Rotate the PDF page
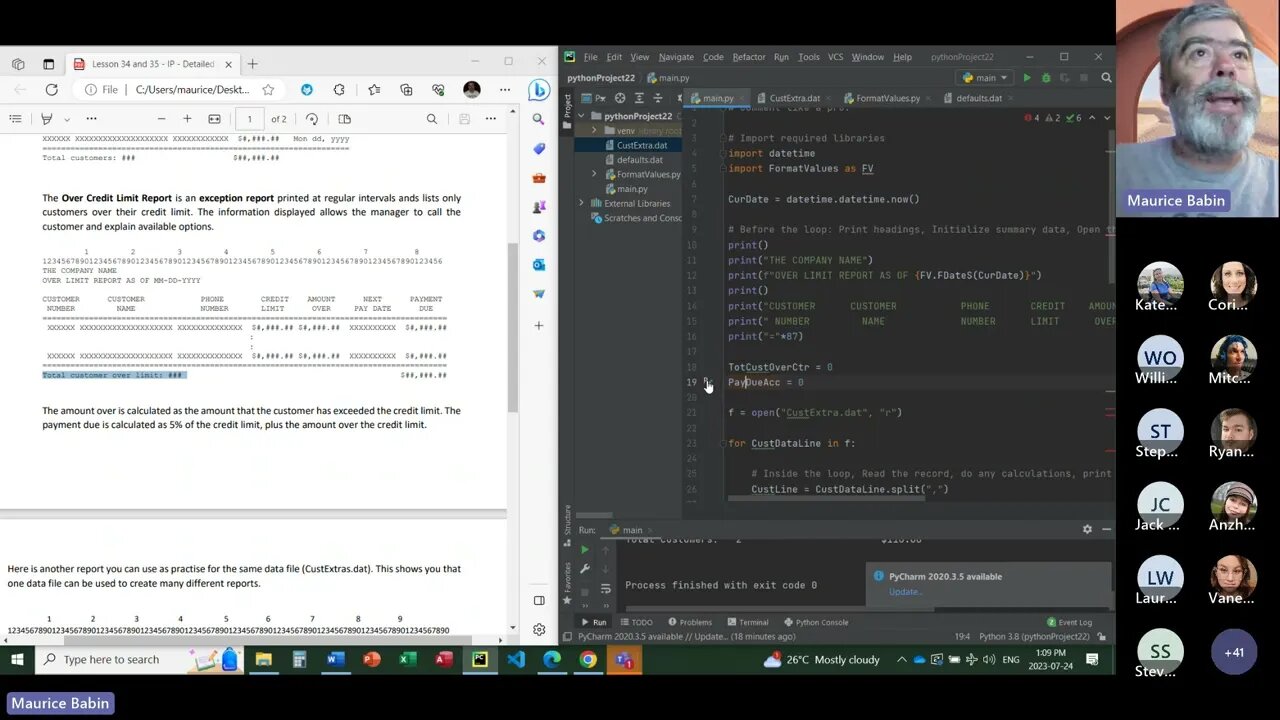Image resolution: width=1280 pixels, height=720 pixels. pos(312,119)
